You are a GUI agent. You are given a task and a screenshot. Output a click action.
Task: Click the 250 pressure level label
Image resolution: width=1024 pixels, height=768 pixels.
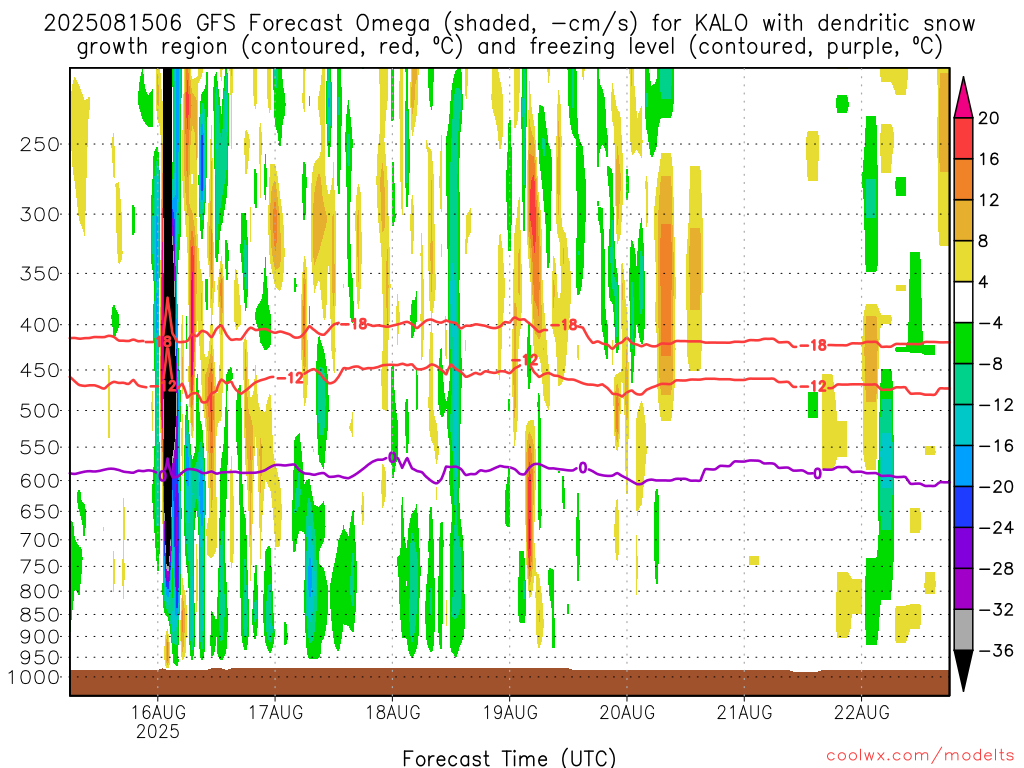40,144
